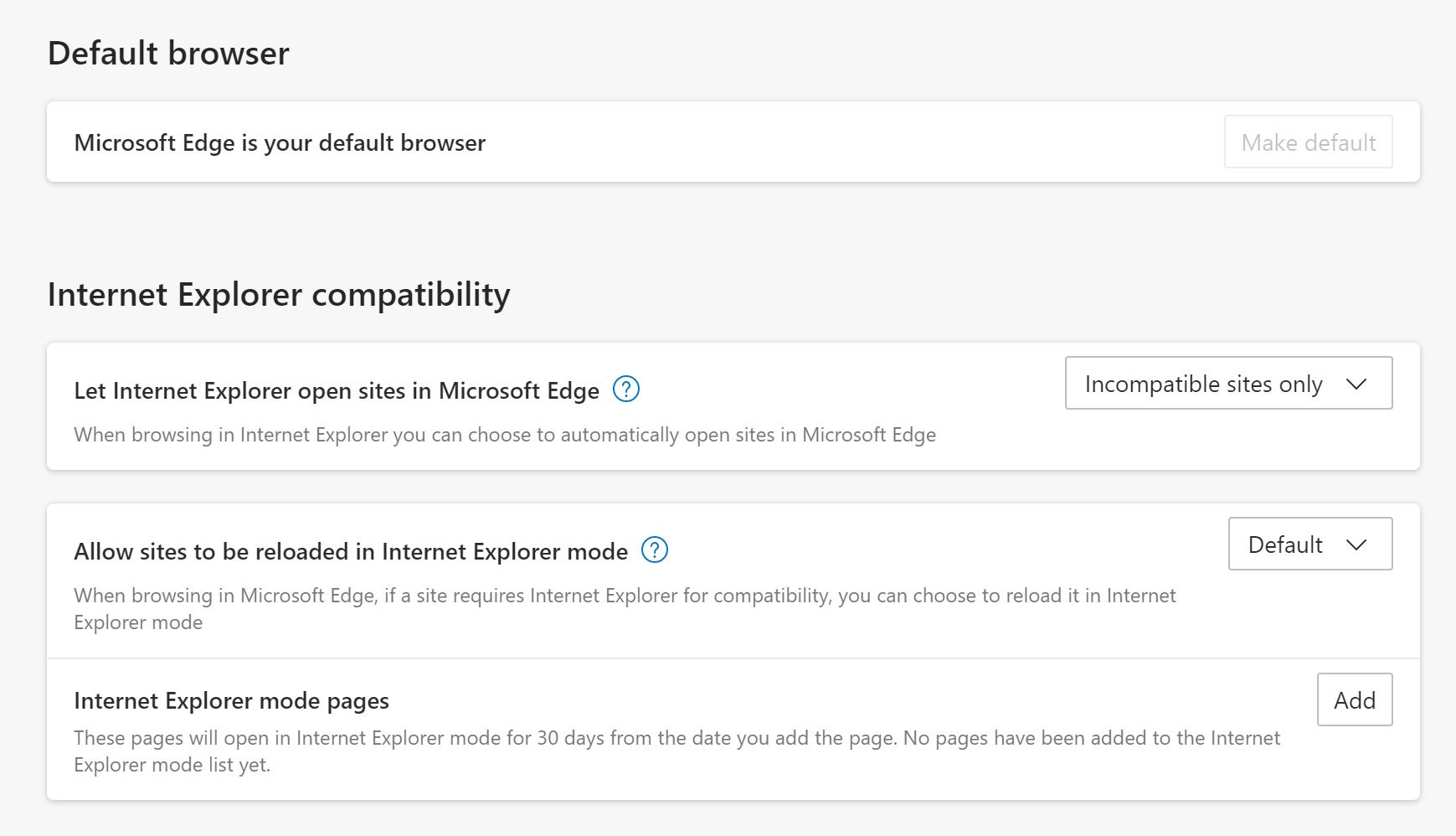Add an Internet Explorer mode page
1456x836 pixels.
[x=1354, y=699]
